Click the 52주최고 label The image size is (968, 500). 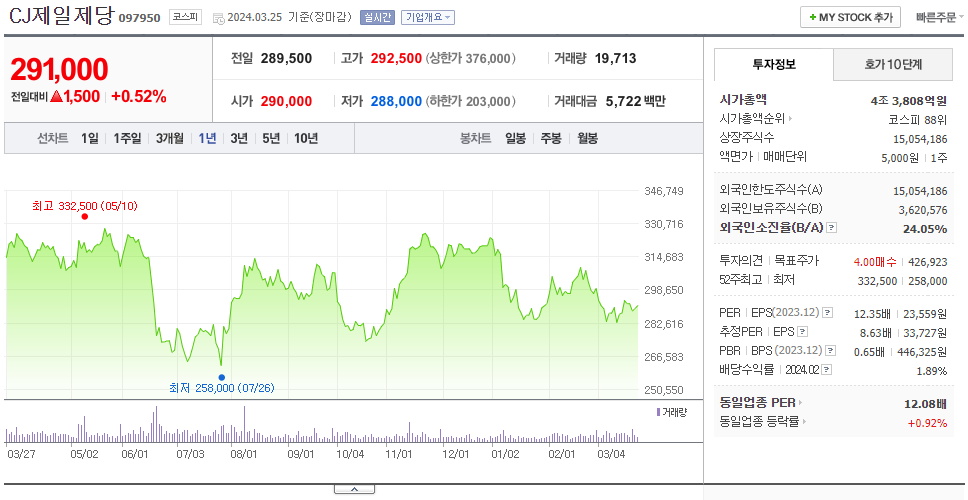[x=742, y=280]
